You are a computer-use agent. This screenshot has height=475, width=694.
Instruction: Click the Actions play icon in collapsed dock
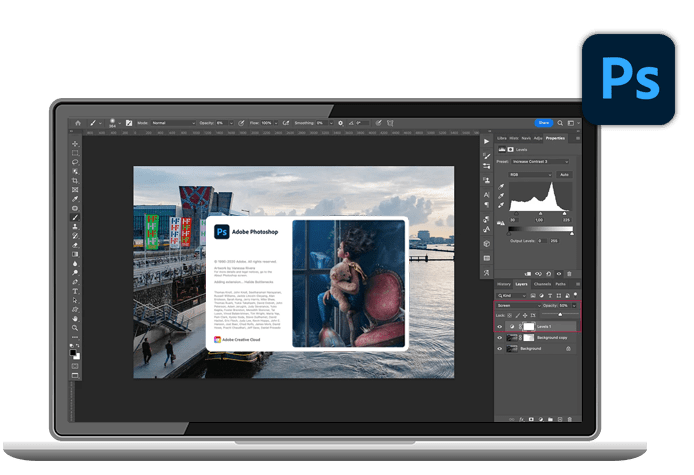click(486, 142)
